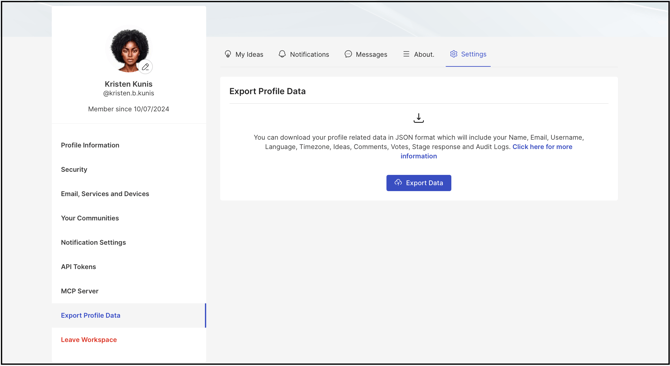Click the Kristen Kunis name text
This screenshot has width=670, height=366.
129,84
